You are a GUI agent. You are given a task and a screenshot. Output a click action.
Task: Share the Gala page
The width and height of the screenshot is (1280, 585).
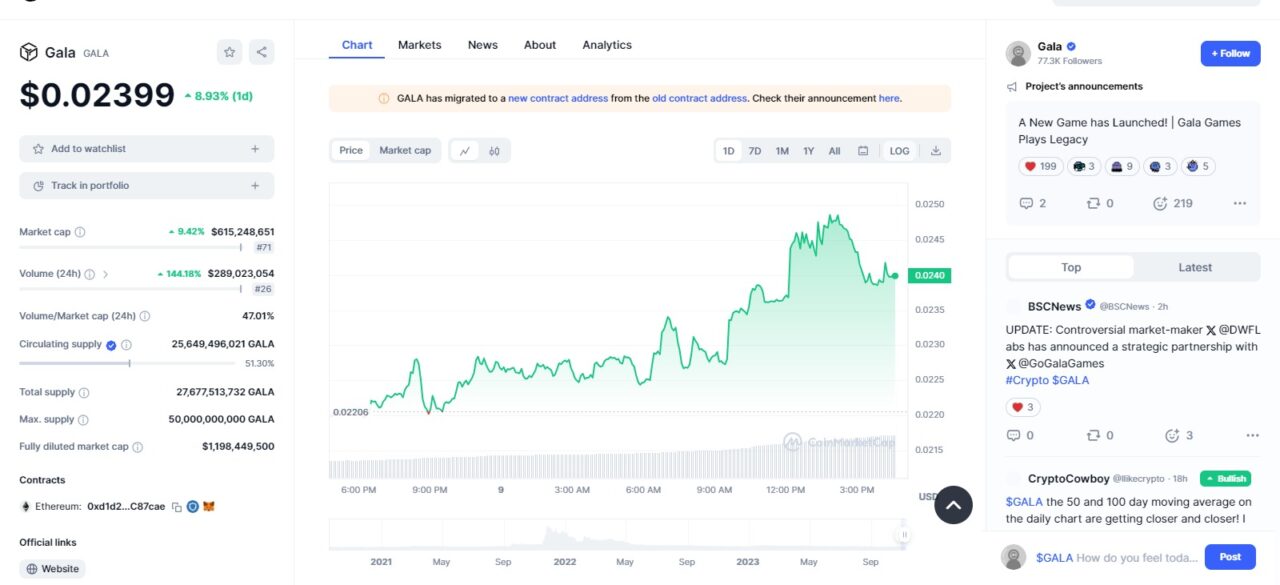point(261,52)
